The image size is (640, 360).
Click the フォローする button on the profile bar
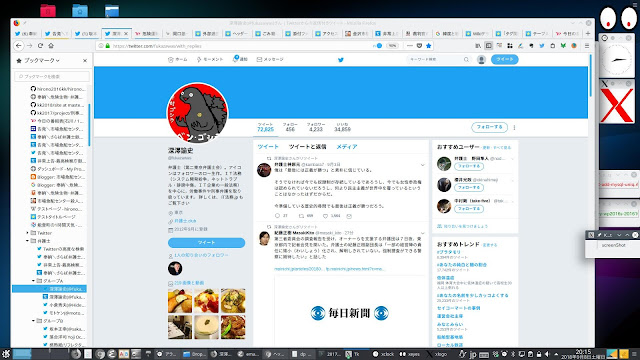pyautogui.click(x=489, y=127)
